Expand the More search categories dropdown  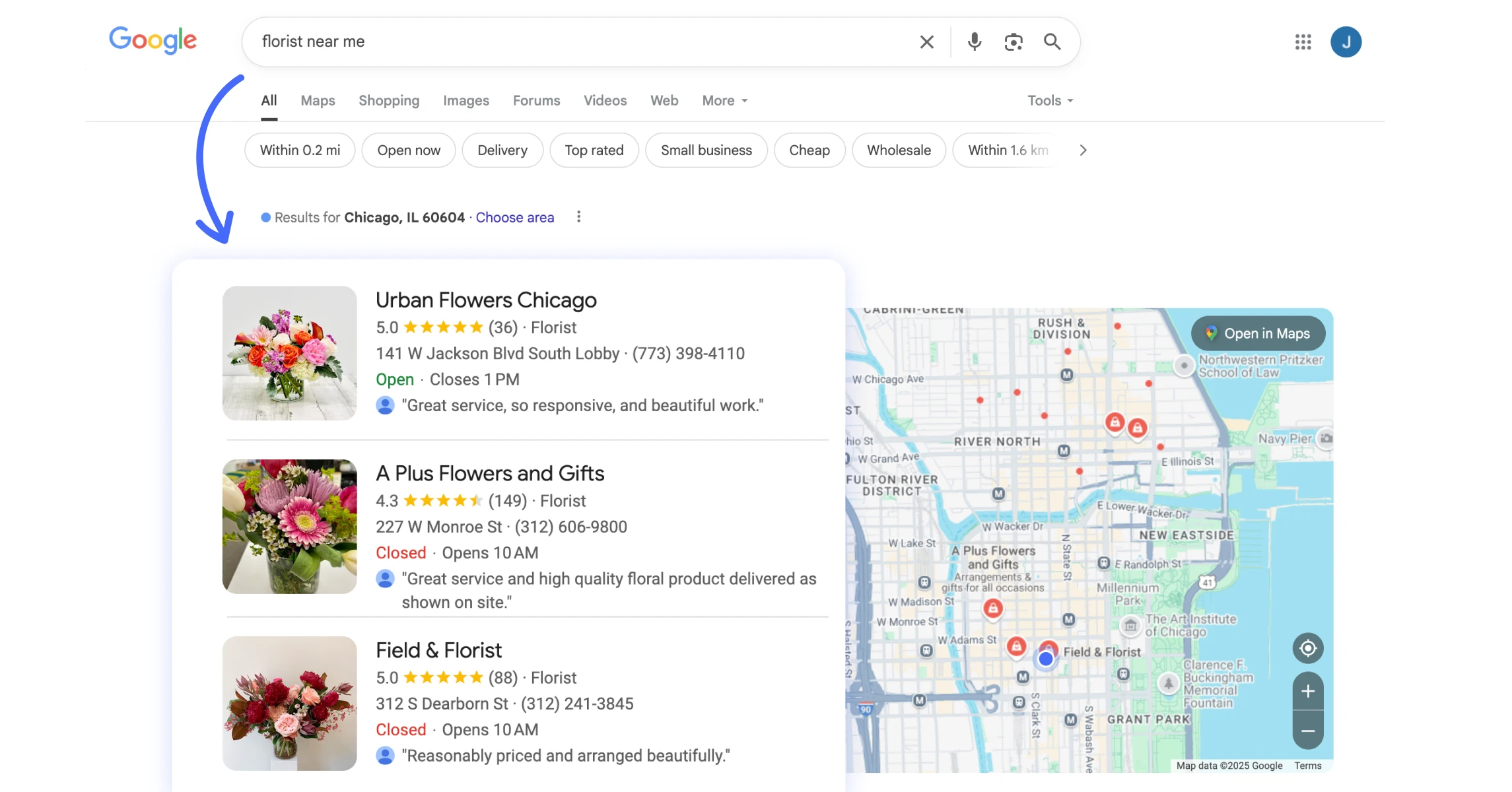[x=724, y=100]
